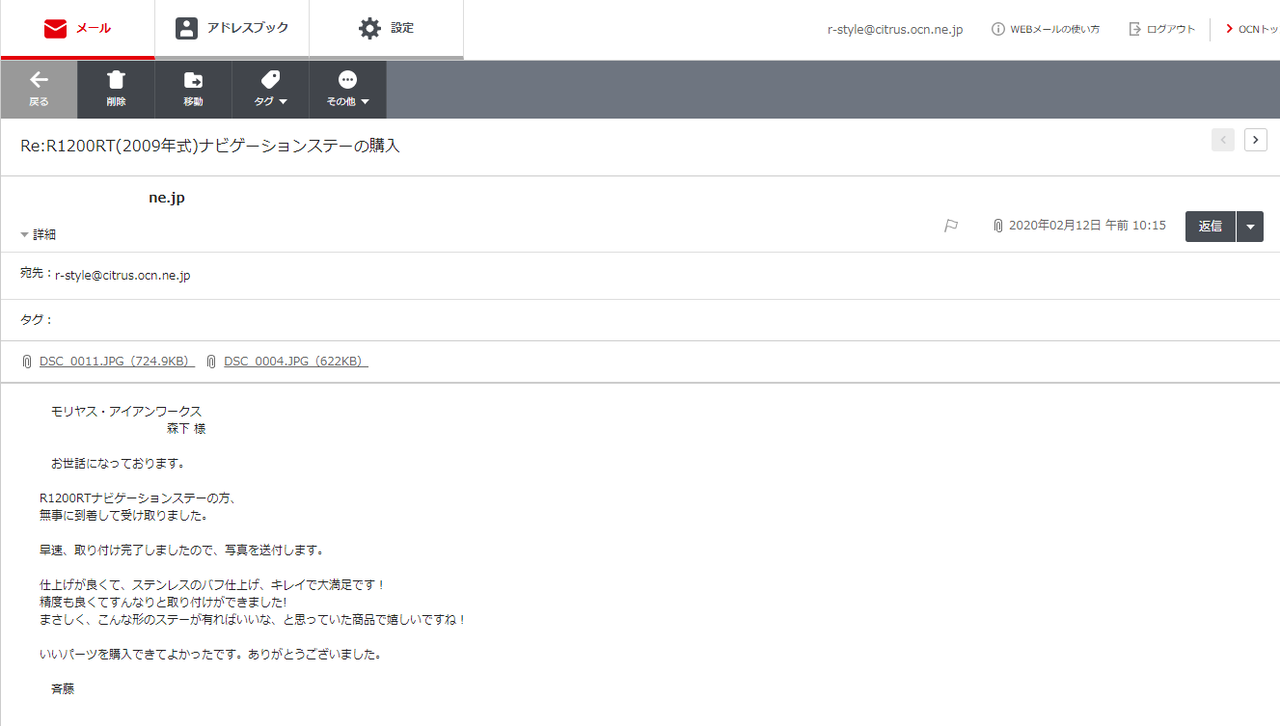This screenshot has height=726, width=1280.
Task: Open attachment DSC_0004.JPG
Action: [296, 361]
